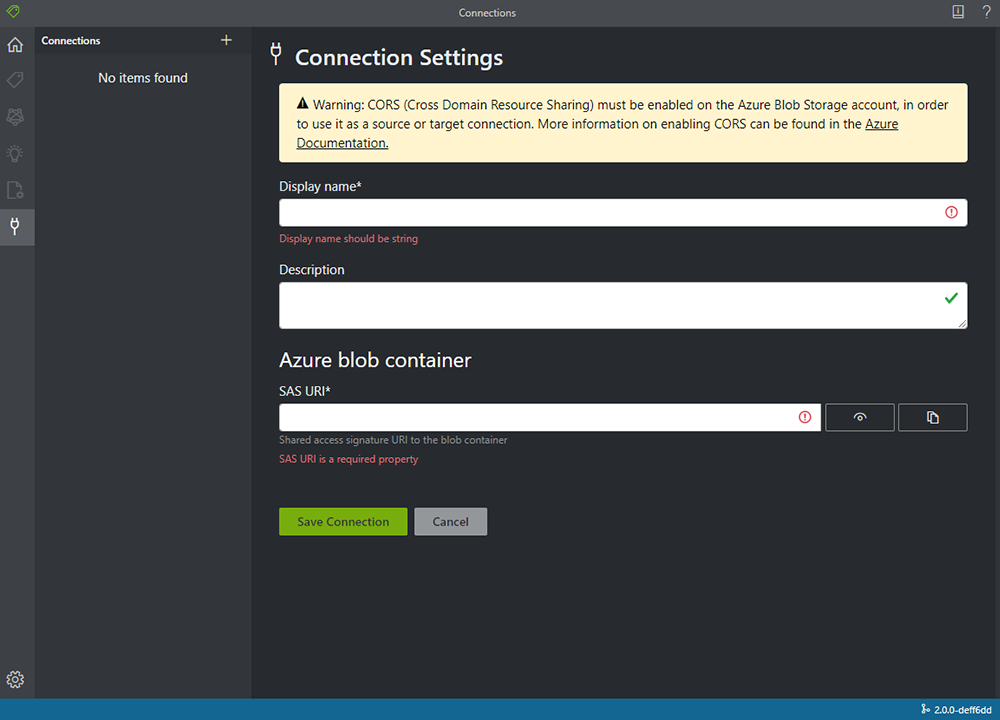Click the version 2.0.0-deff6dd status text
Screen dimensions: 1000x720
962,710
